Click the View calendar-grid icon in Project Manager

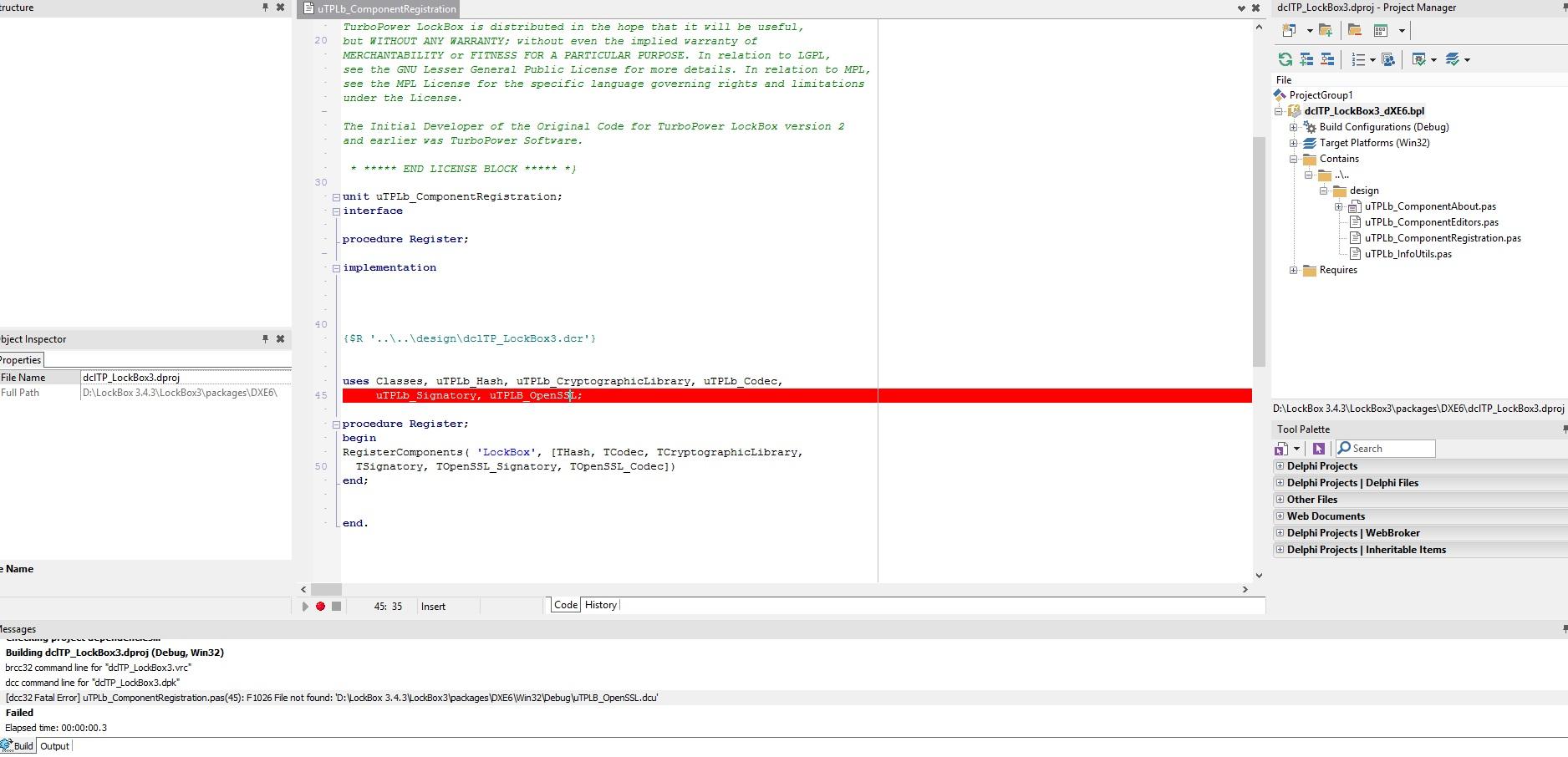[x=1381, y=30]
